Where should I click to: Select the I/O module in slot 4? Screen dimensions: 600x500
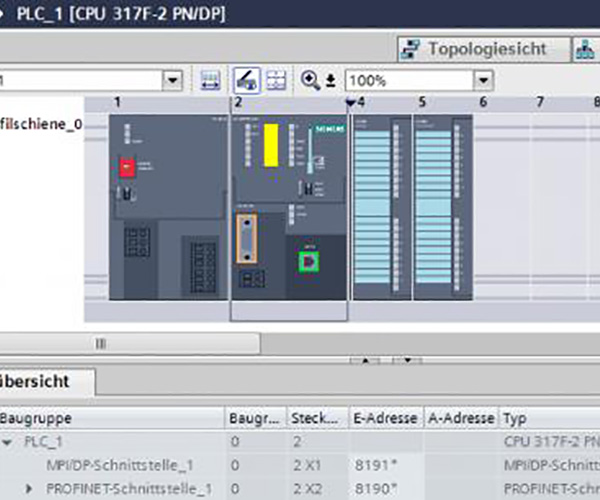coord(382,207)
